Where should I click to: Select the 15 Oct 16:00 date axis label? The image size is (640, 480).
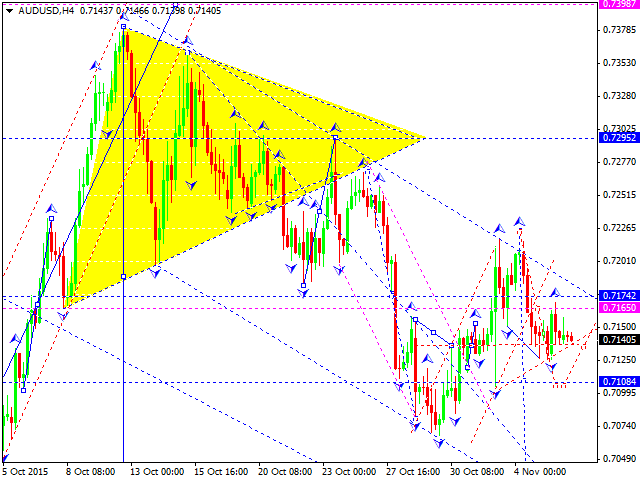(x=221, y=472)
